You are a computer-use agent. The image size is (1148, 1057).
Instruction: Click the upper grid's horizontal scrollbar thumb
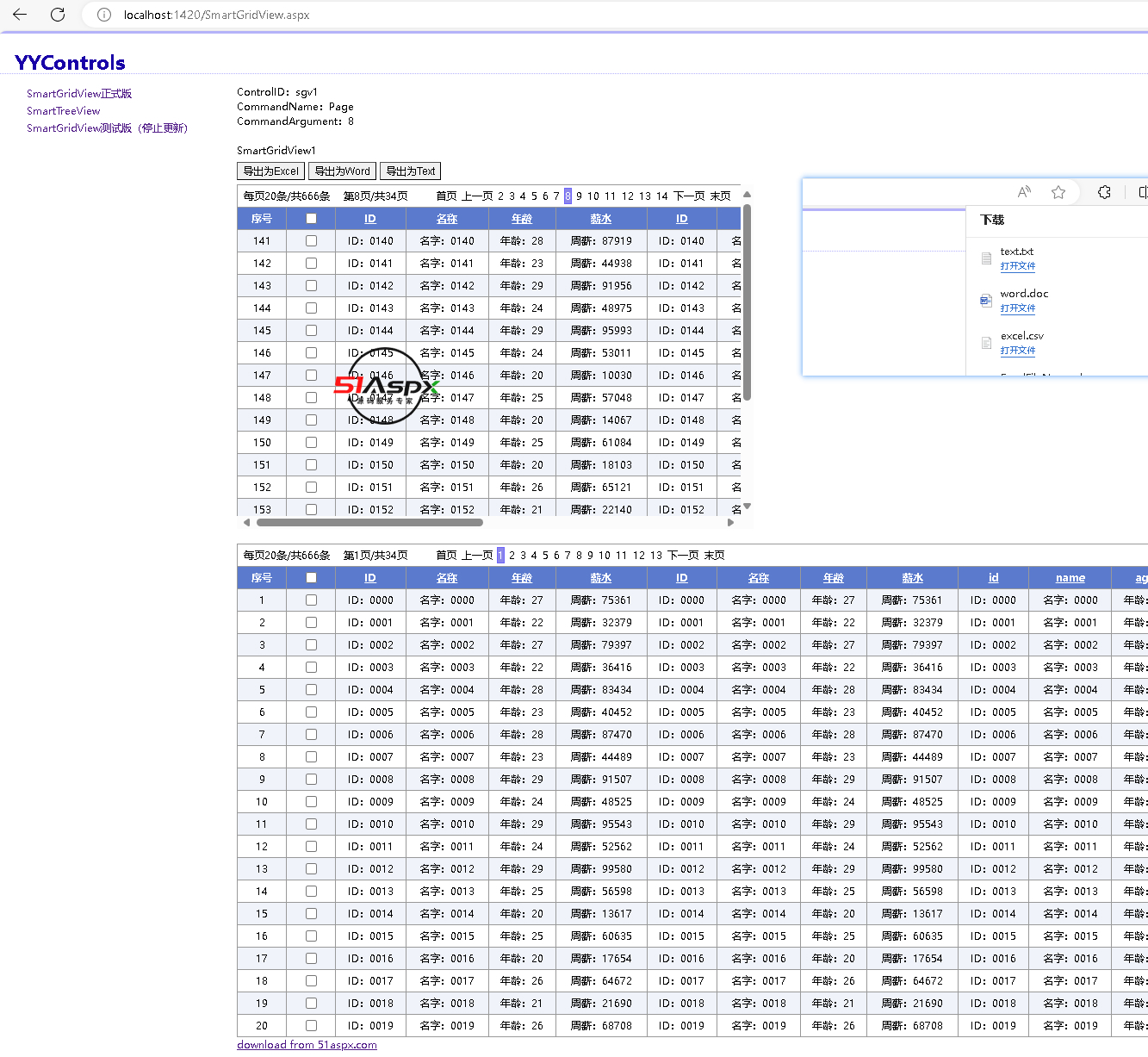click(x=369, y=522)
